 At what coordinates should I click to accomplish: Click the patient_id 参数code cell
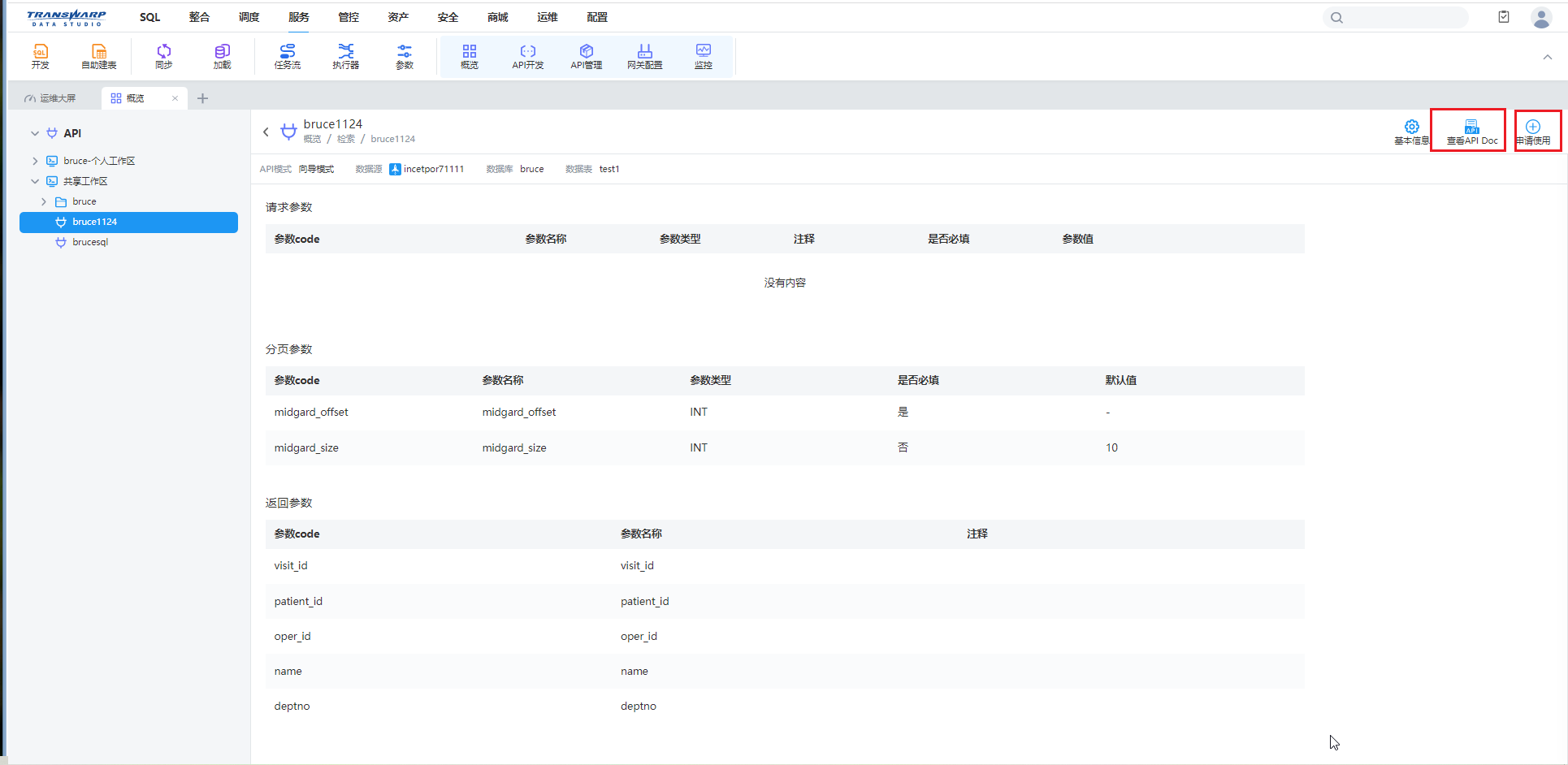(x=298, y=601)
